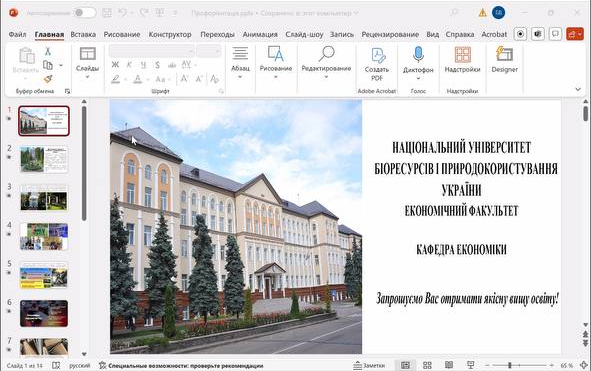Click the Cut scissors icon

48,51
